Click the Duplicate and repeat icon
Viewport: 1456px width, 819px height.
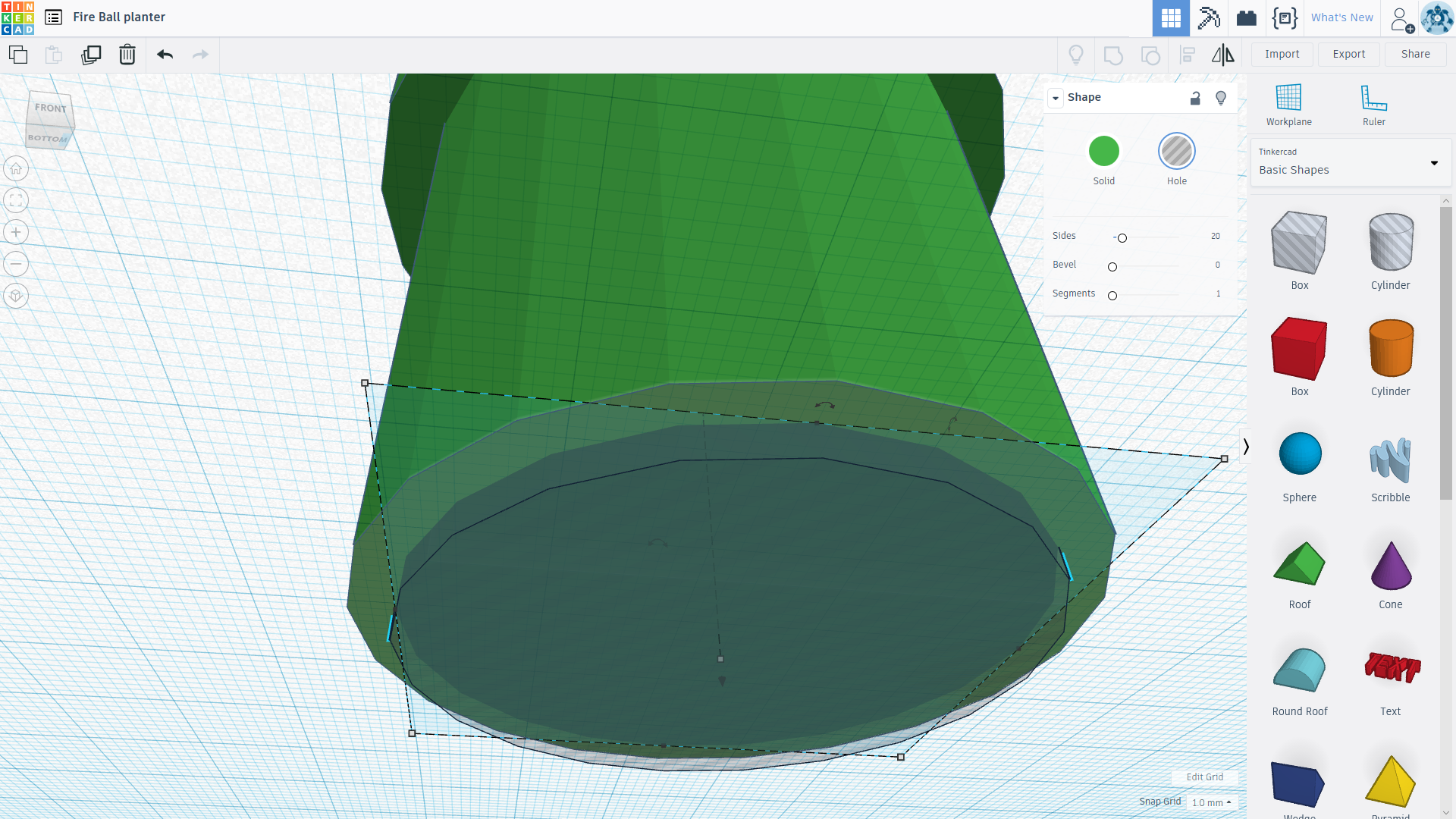point(91,55)
